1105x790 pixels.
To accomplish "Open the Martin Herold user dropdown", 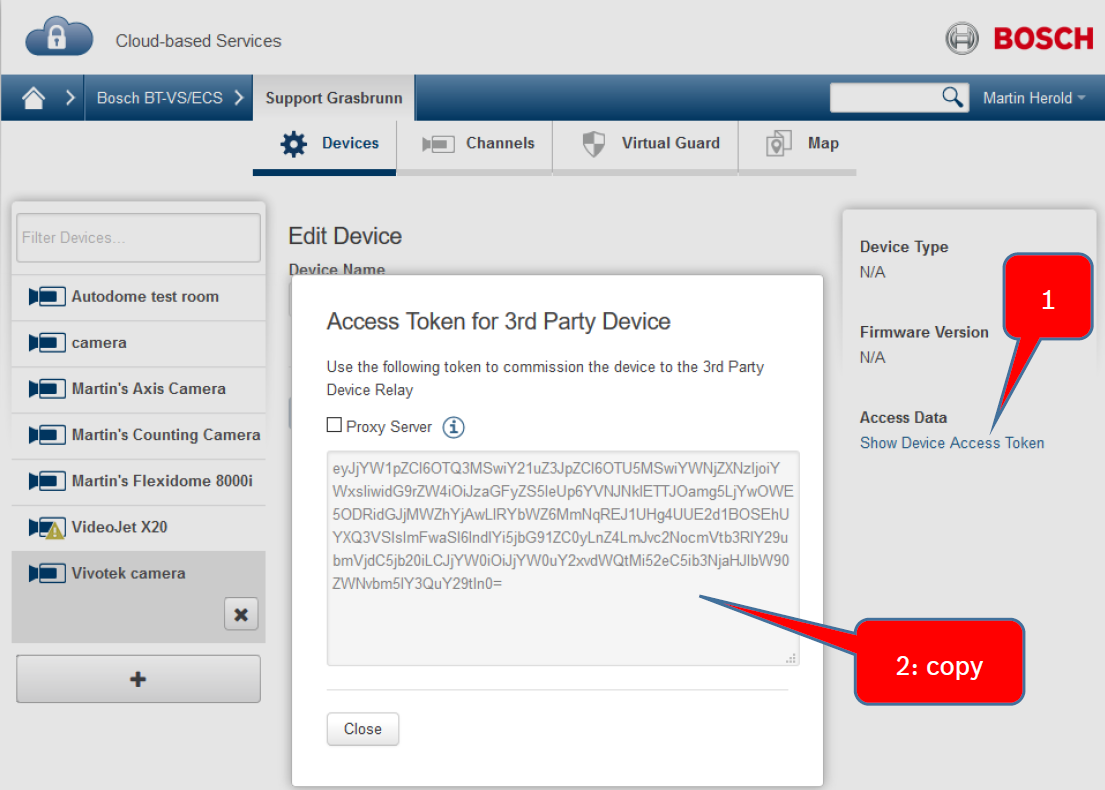I will (x=1034, y=98).
